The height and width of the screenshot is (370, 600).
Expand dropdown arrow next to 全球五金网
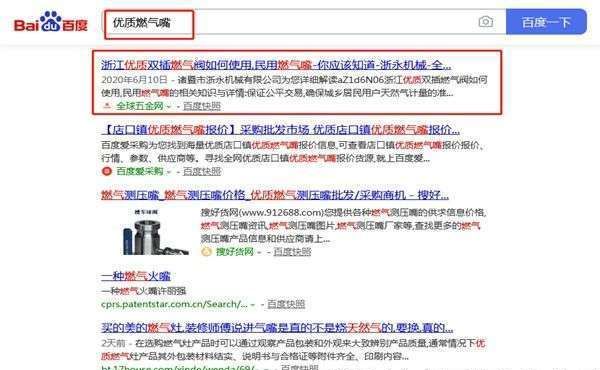pos(168,107)
